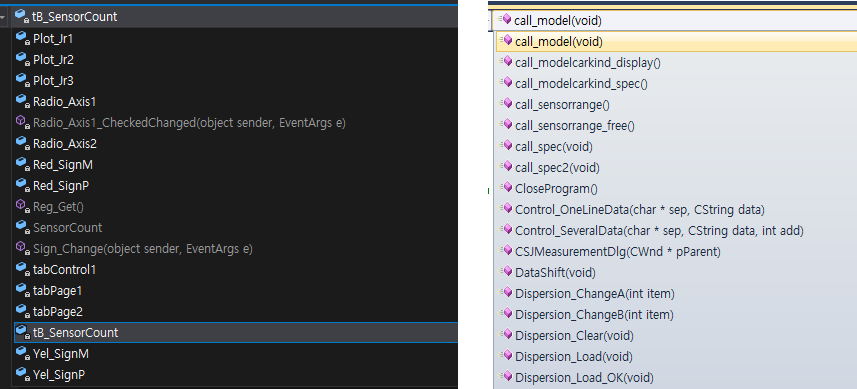Go to Dispersion_Clear(void)
857x389 pixels.
pyautogui.click(x=574, y=335)
